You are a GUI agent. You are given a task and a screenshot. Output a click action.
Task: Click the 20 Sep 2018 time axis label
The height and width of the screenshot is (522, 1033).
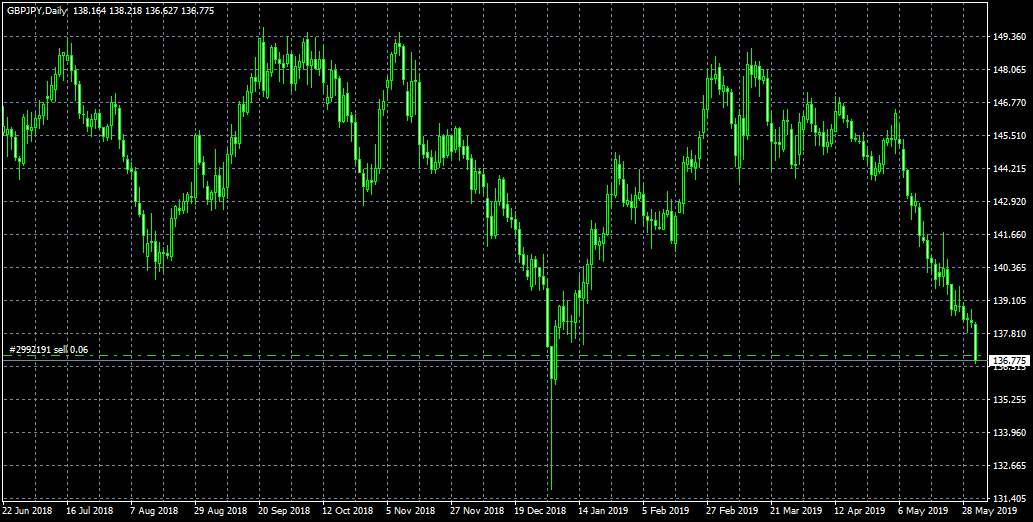pyautogui.click(x=283, y=510)
